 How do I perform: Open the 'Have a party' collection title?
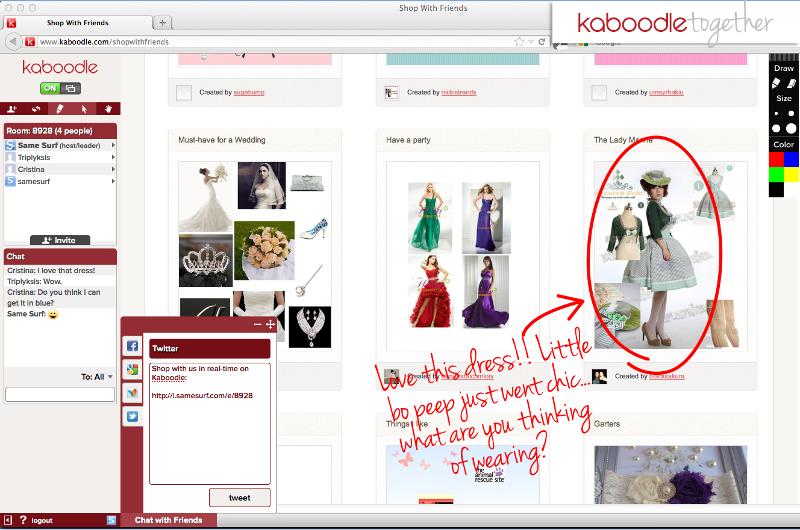(408, 140)
